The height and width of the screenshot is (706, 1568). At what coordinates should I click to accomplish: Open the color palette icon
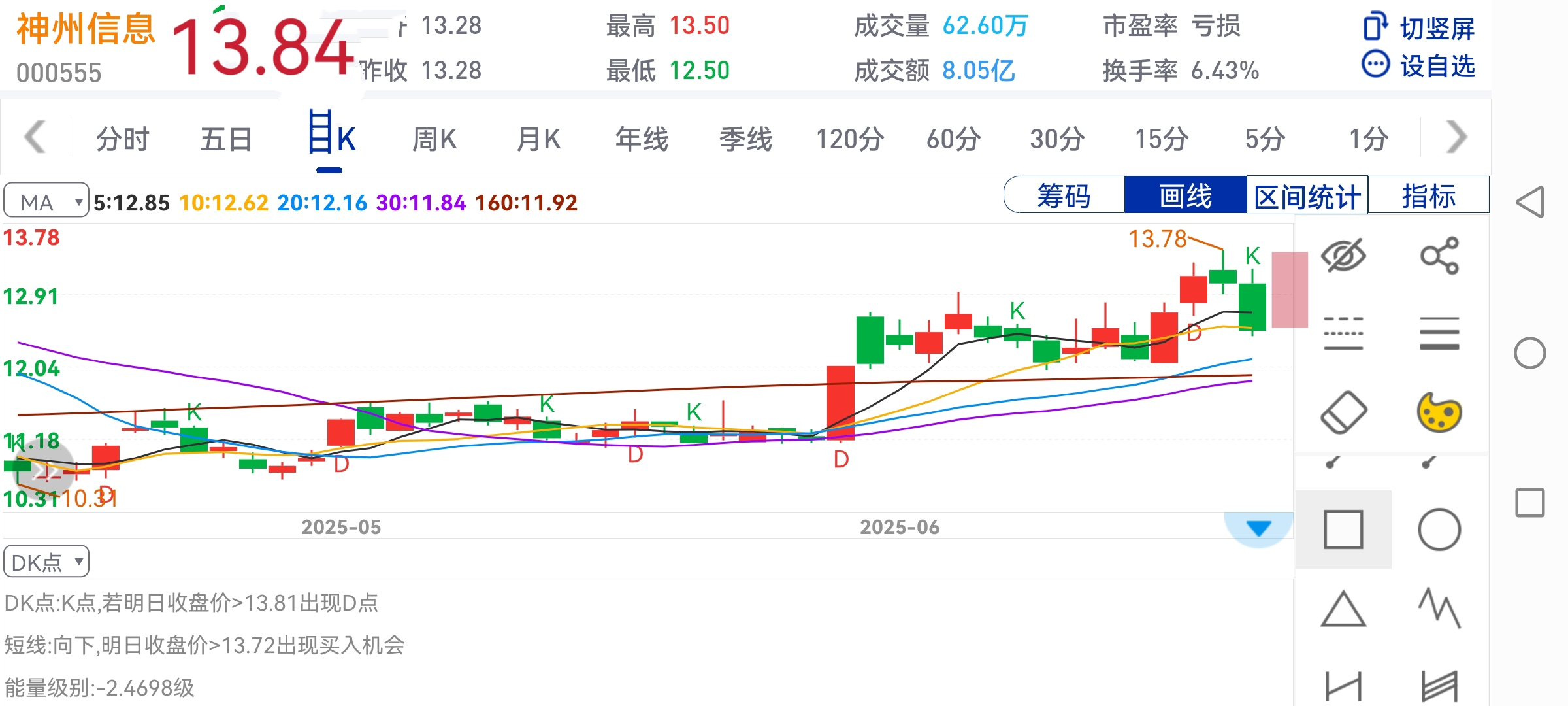(x=1439, y=412)
